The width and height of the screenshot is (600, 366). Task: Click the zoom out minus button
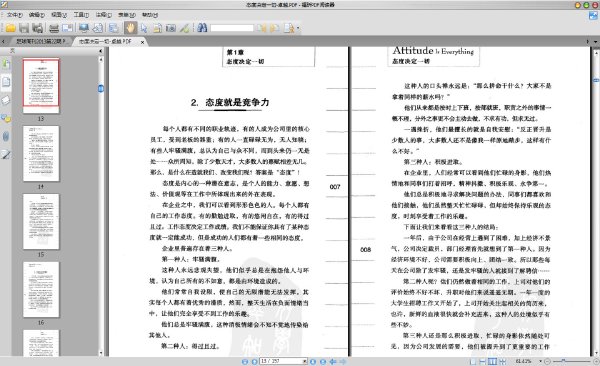[548, 361]
